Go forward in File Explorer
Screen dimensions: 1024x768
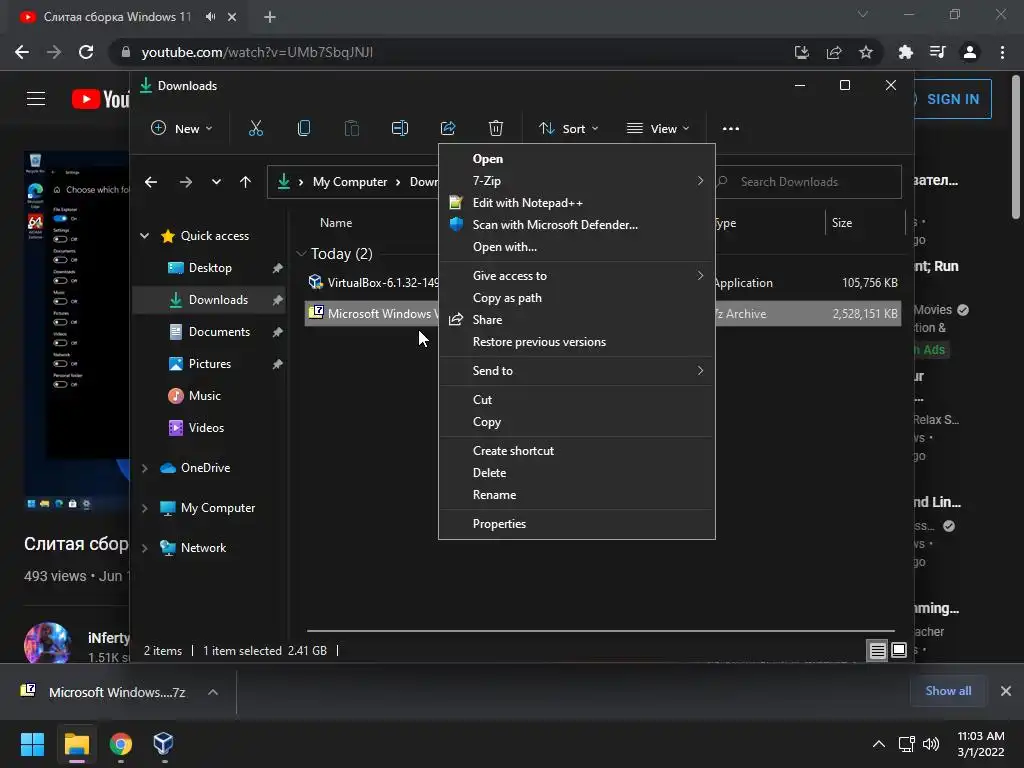pos(185,182)
